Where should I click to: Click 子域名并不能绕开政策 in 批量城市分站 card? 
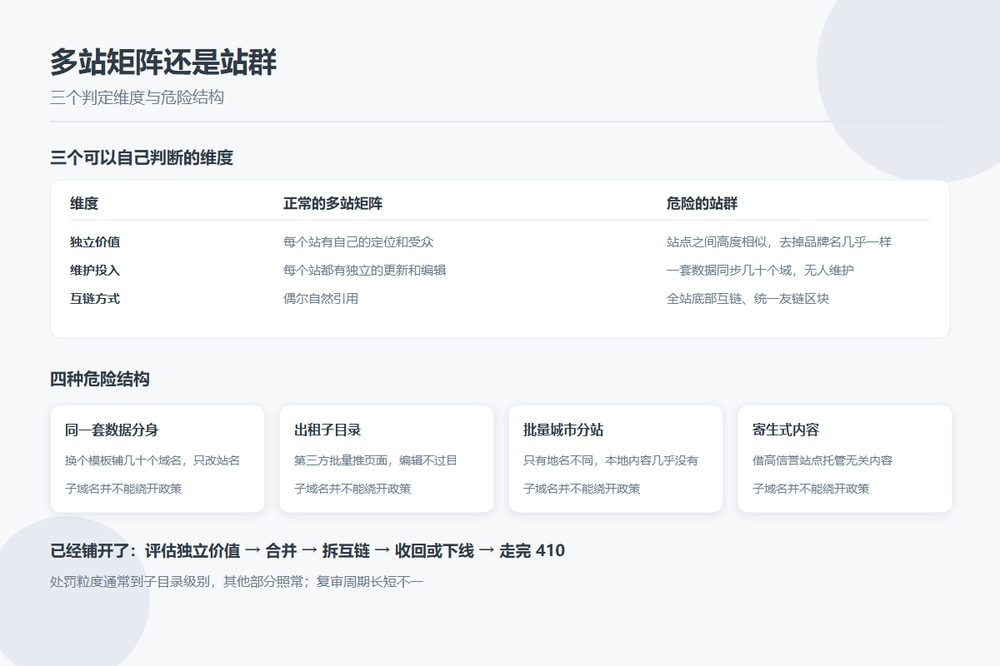(x=582, y=489)
